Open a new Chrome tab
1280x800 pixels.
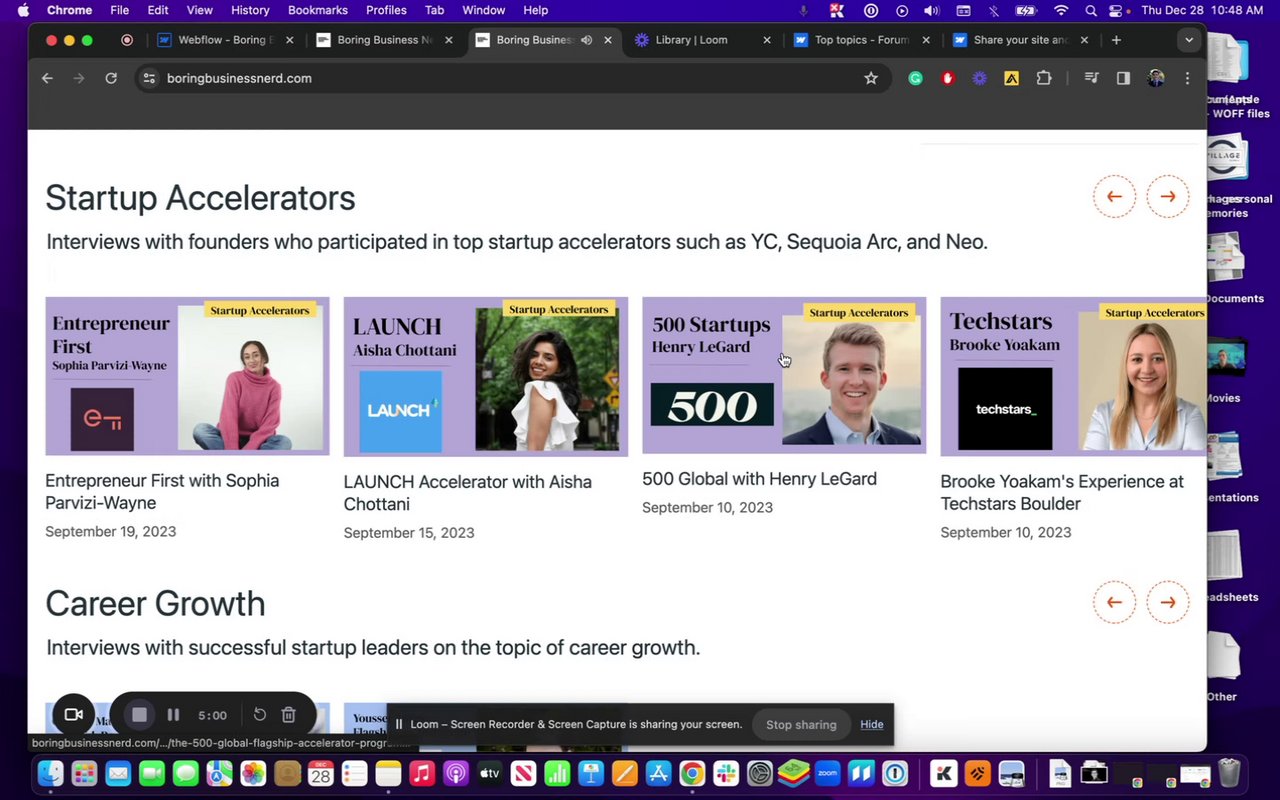(x=1116, y=40)
